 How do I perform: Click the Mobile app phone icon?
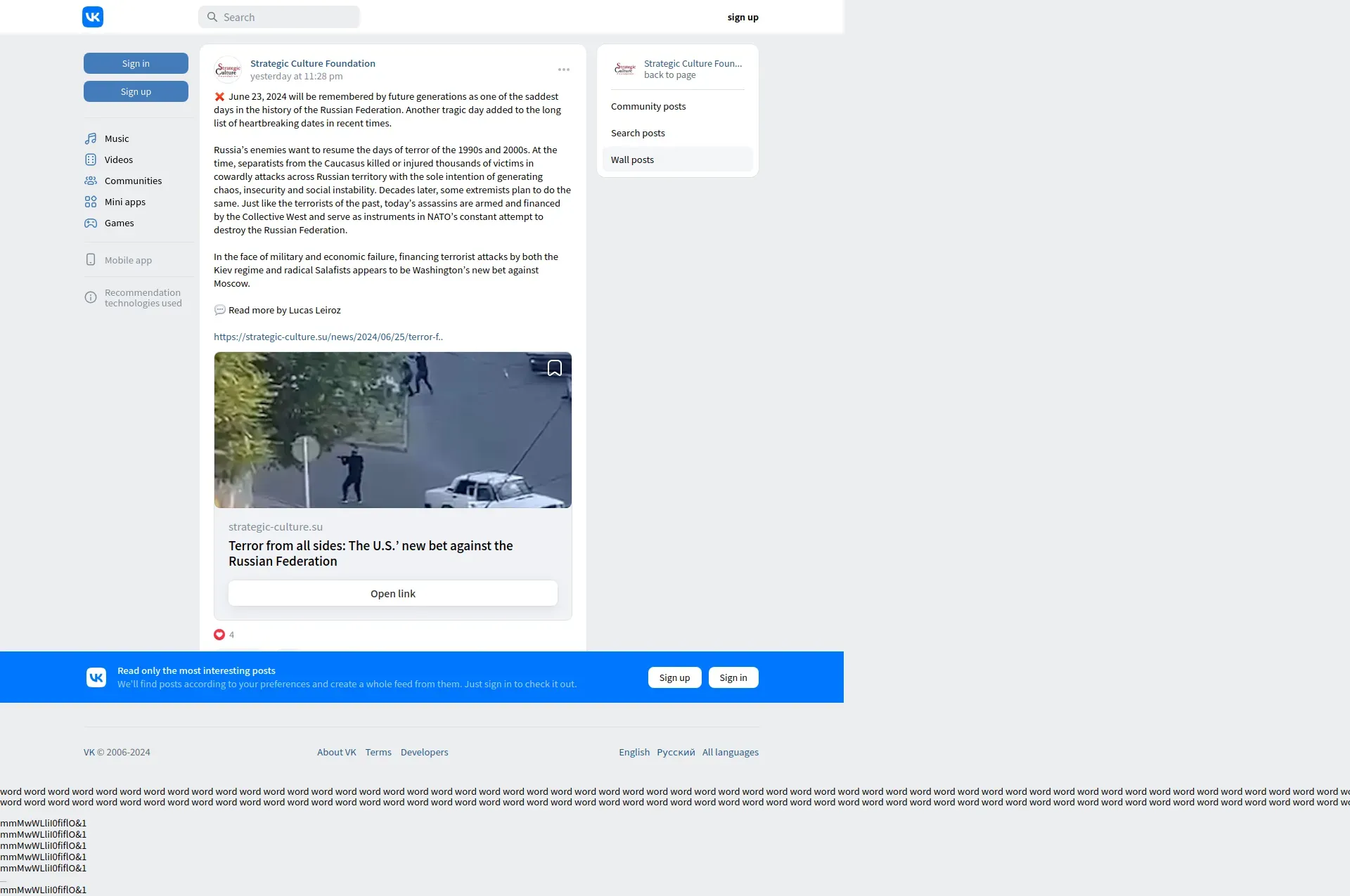coord(91,260)
